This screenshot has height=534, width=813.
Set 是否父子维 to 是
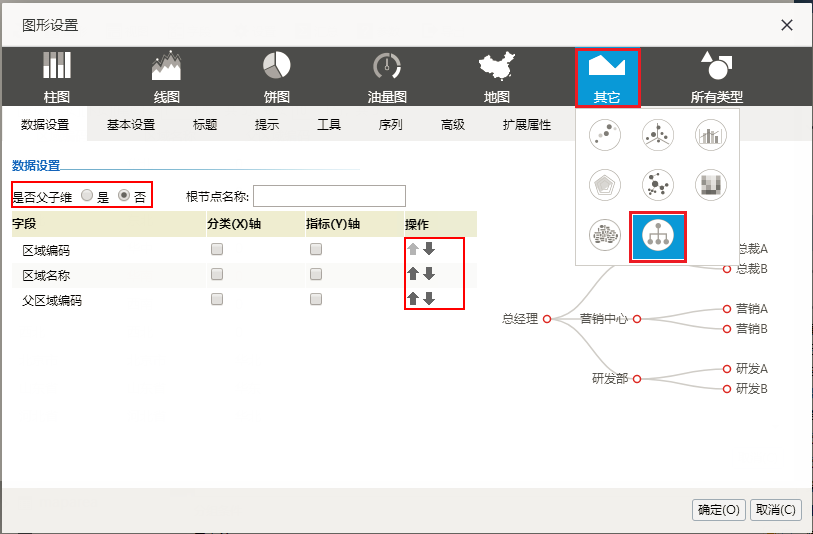pyautogui.click(x=87, y=195)
